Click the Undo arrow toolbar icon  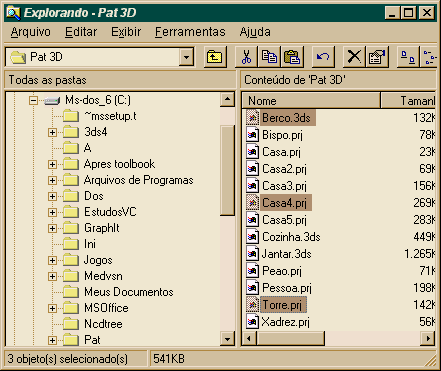[x=323, y=57]
